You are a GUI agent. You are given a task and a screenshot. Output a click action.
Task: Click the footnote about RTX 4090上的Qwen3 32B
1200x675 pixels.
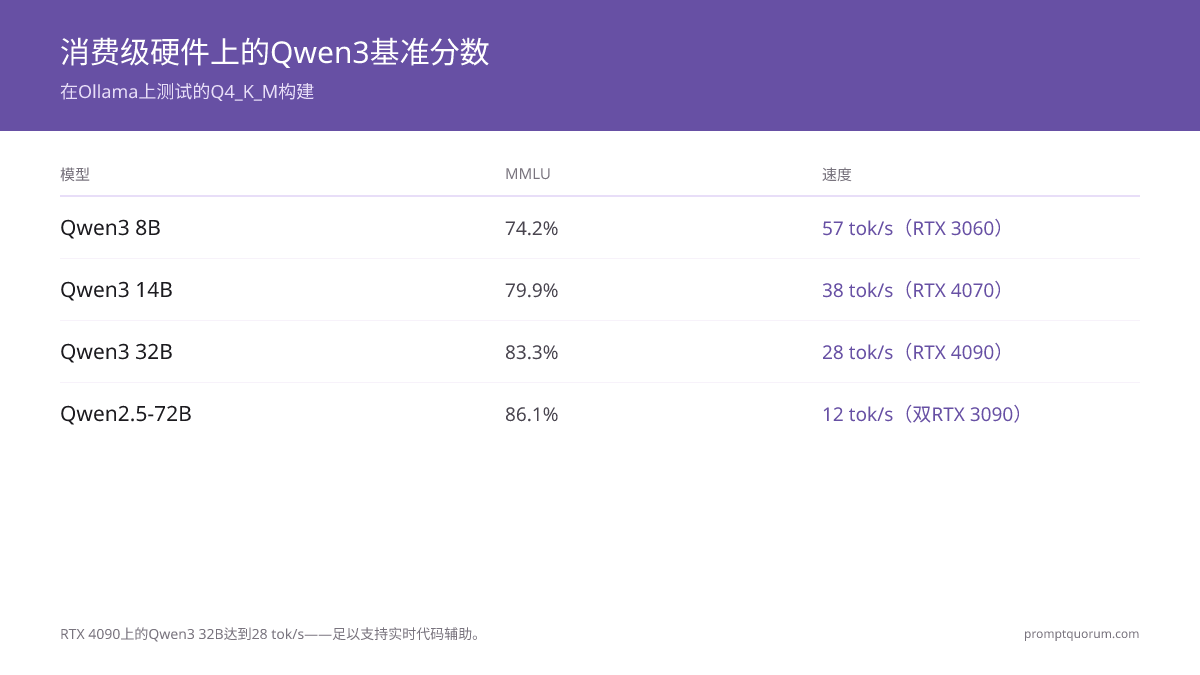click(x=273, y=634)
